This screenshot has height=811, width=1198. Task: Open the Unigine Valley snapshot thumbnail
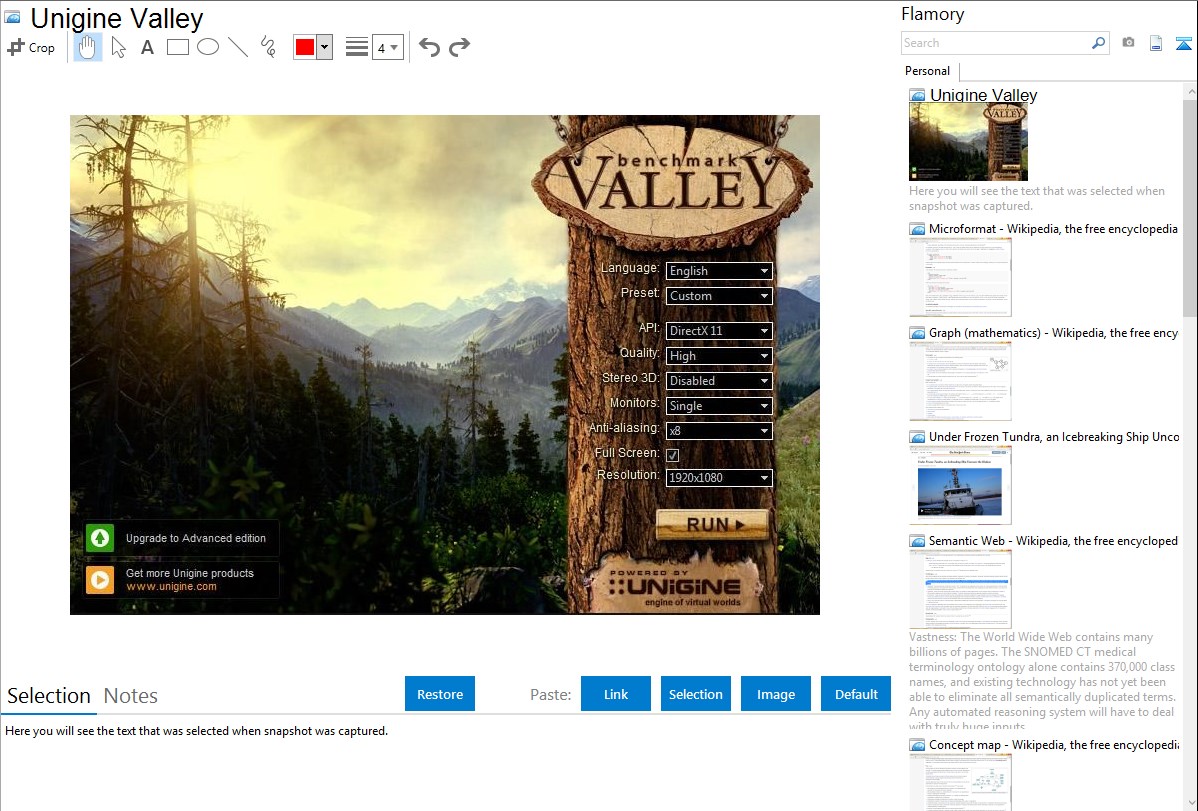pyautogui.click(x=968, y=142)
